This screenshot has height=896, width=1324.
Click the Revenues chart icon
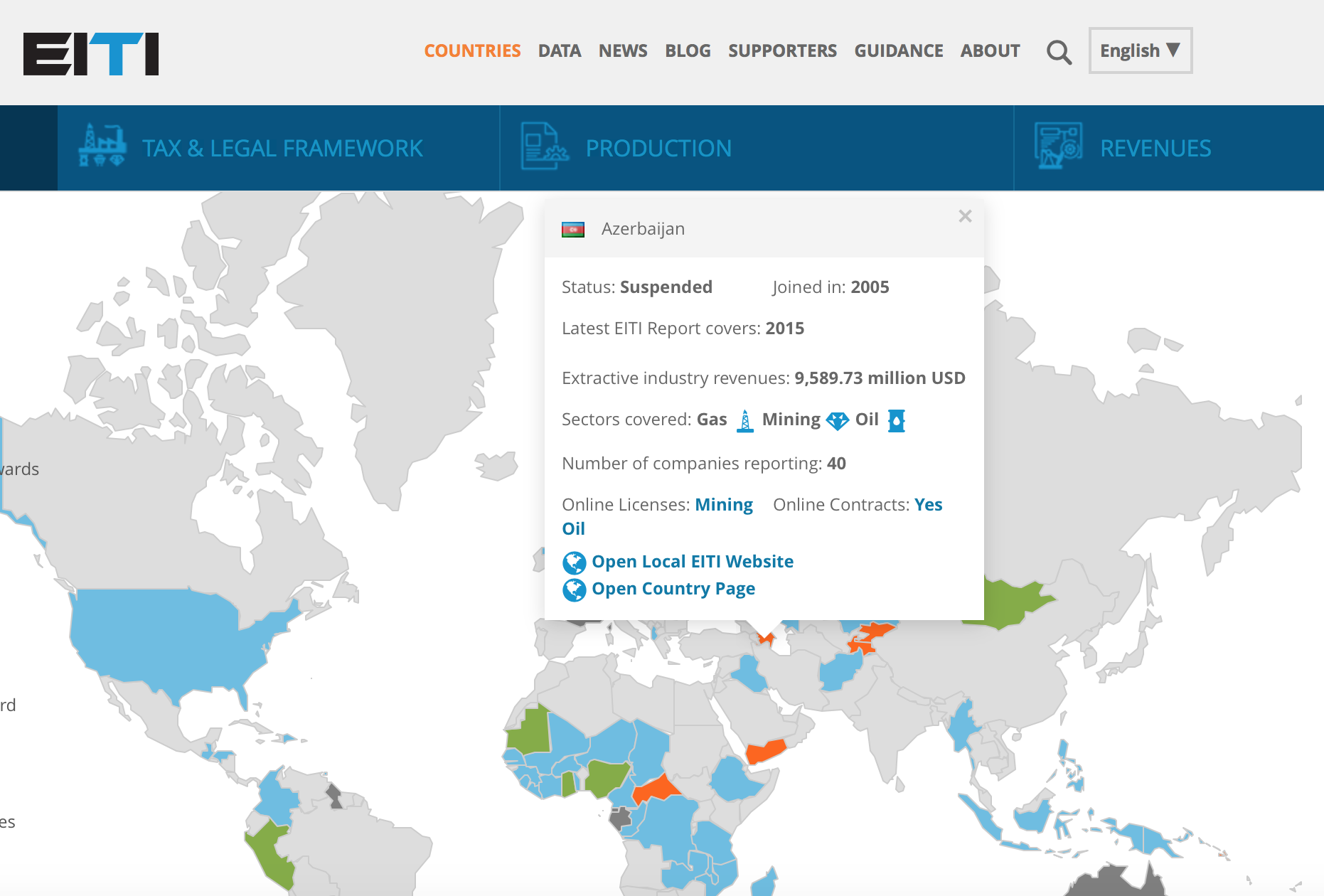tap(1059, 146)
